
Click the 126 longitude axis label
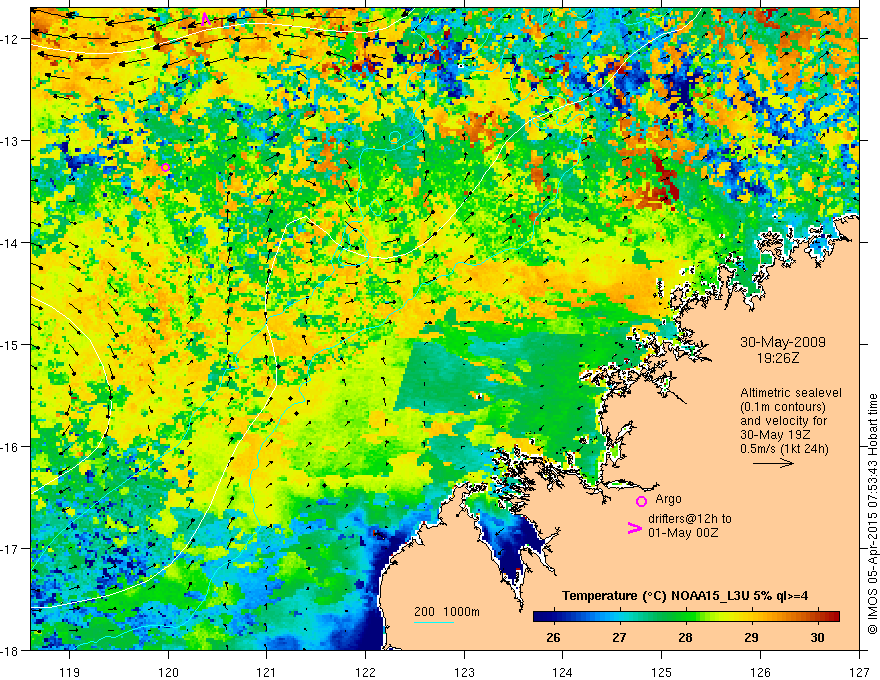coord(760,672)
